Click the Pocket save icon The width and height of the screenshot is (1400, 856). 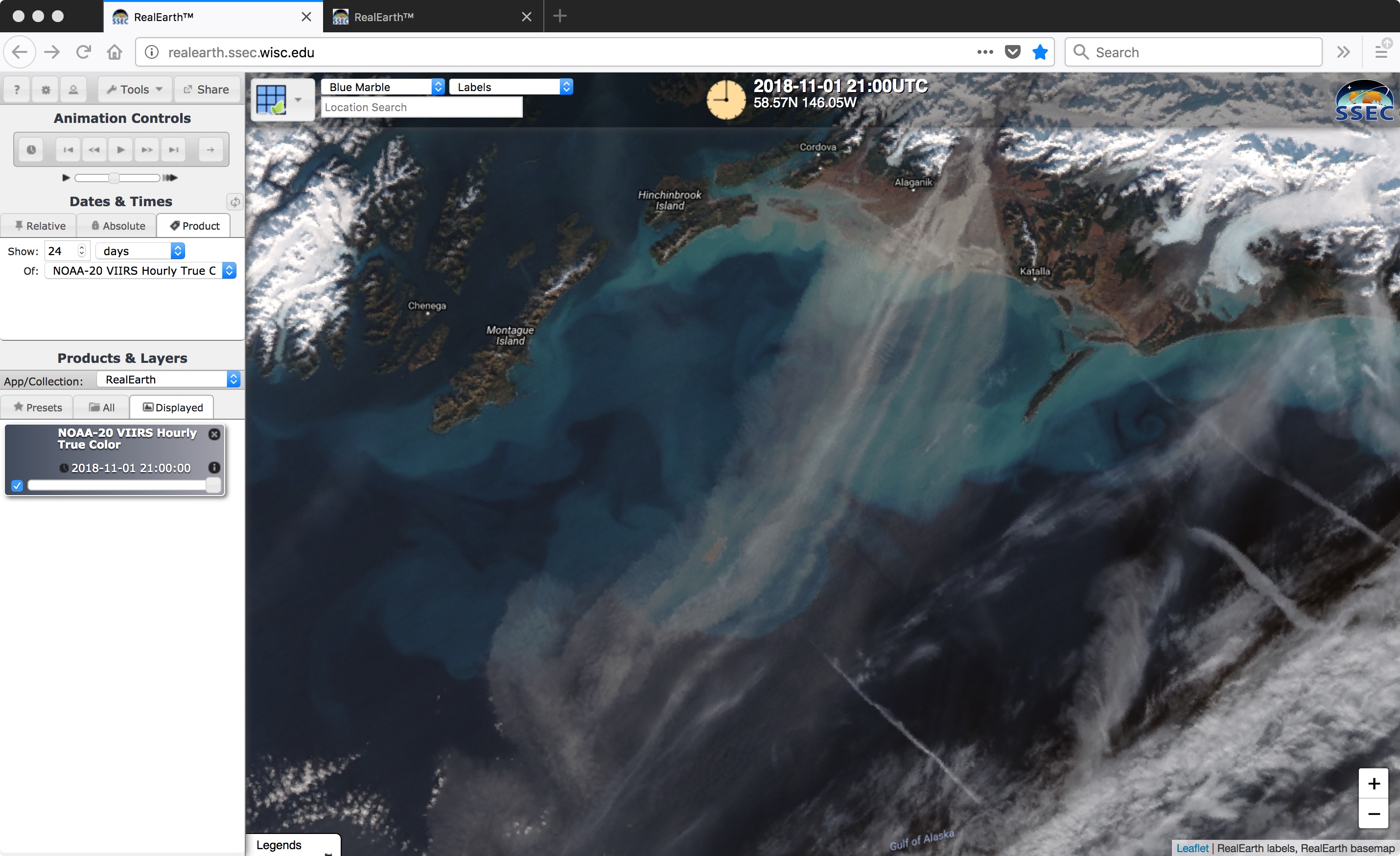[1012, 52]
